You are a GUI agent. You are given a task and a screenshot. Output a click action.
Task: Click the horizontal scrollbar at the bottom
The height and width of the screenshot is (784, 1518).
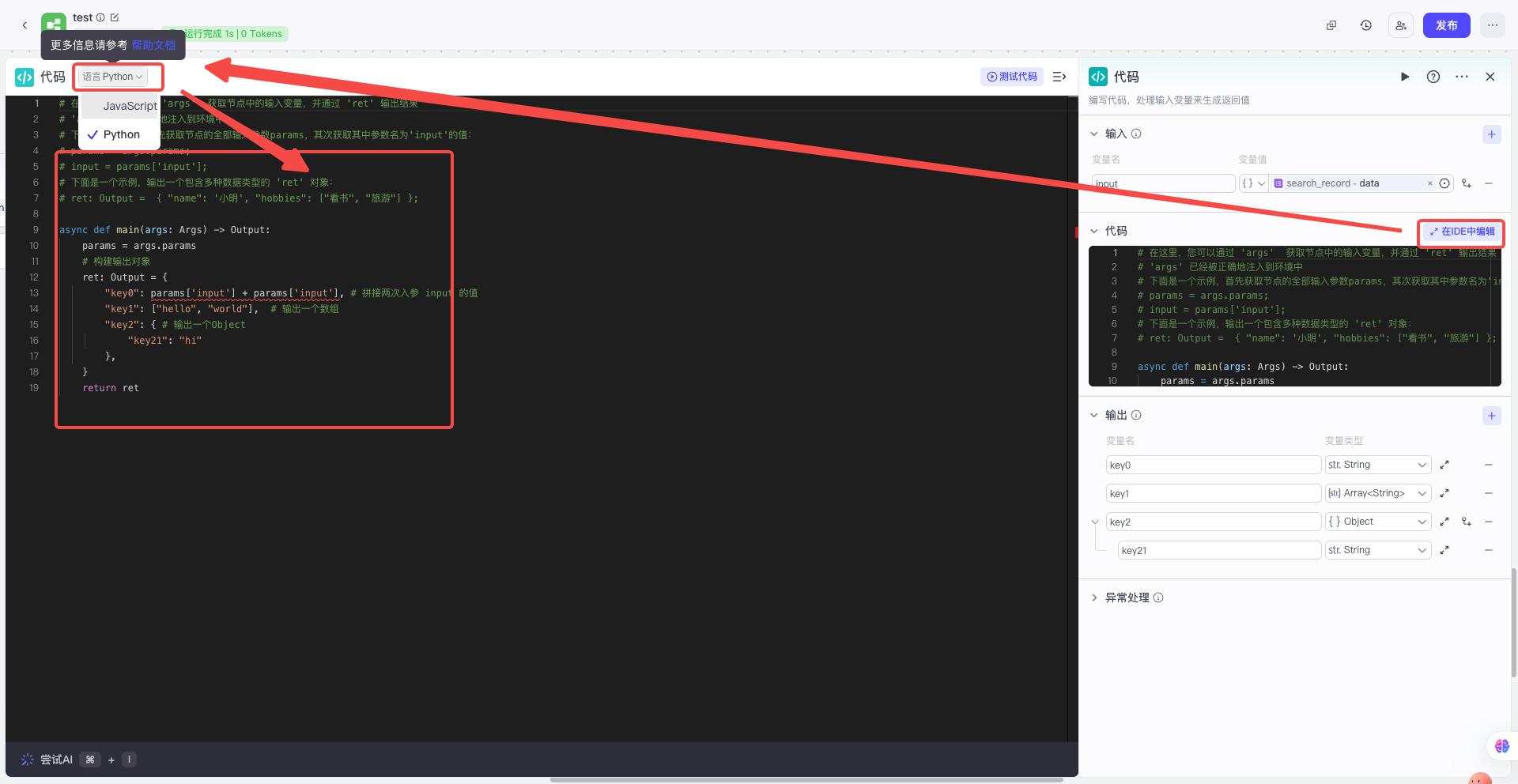coord(806,779)
